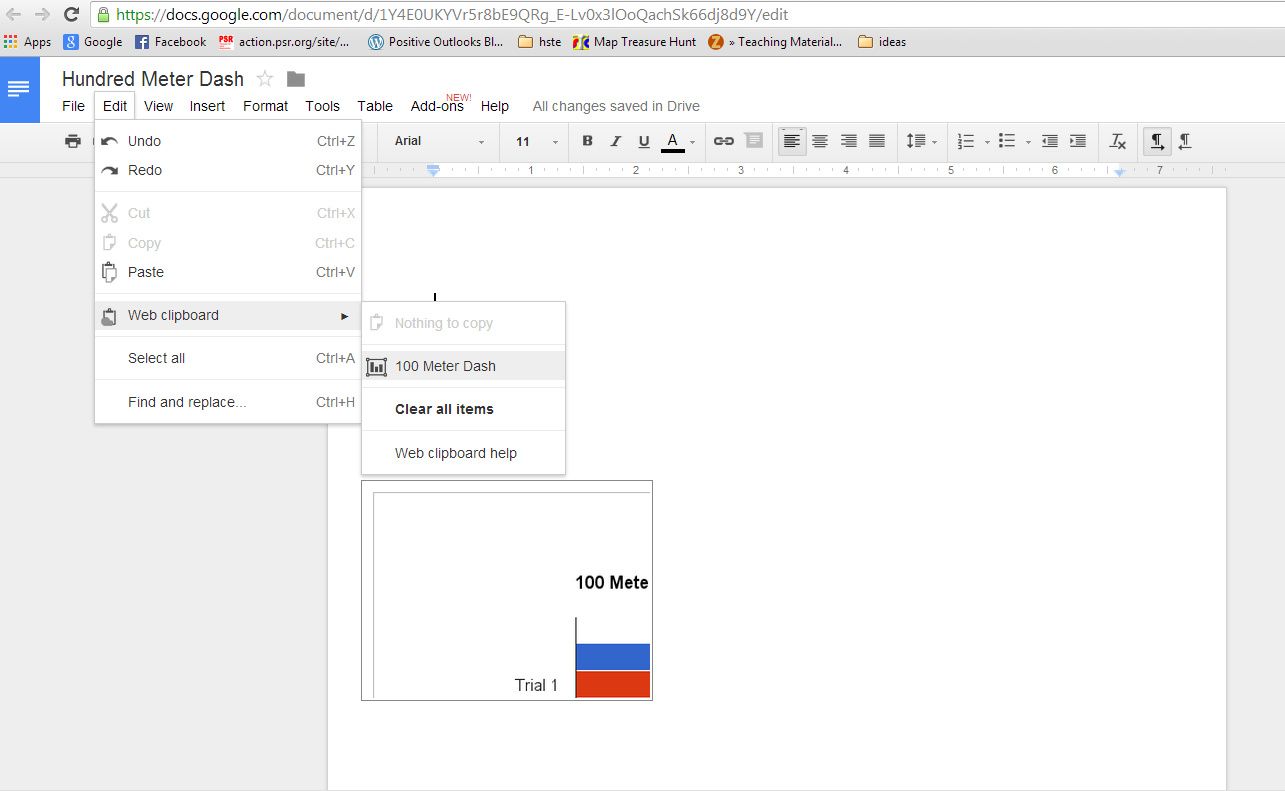
Task: Select Right align
Action: (x=849, y=141)
